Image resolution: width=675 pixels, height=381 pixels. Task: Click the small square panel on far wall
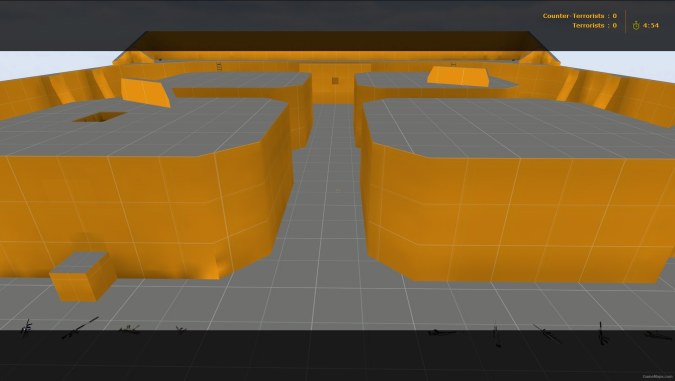(x=335, y=81)
